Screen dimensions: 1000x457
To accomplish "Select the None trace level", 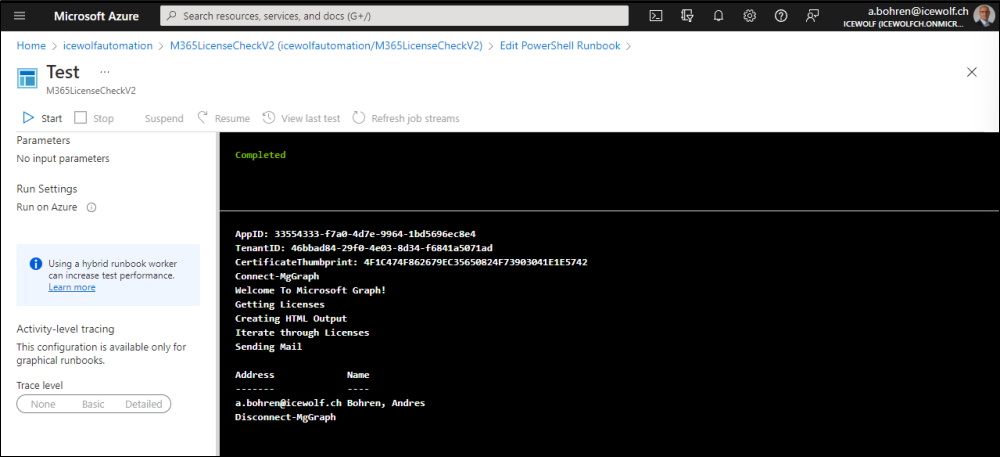I will click(x=43, y=404).
